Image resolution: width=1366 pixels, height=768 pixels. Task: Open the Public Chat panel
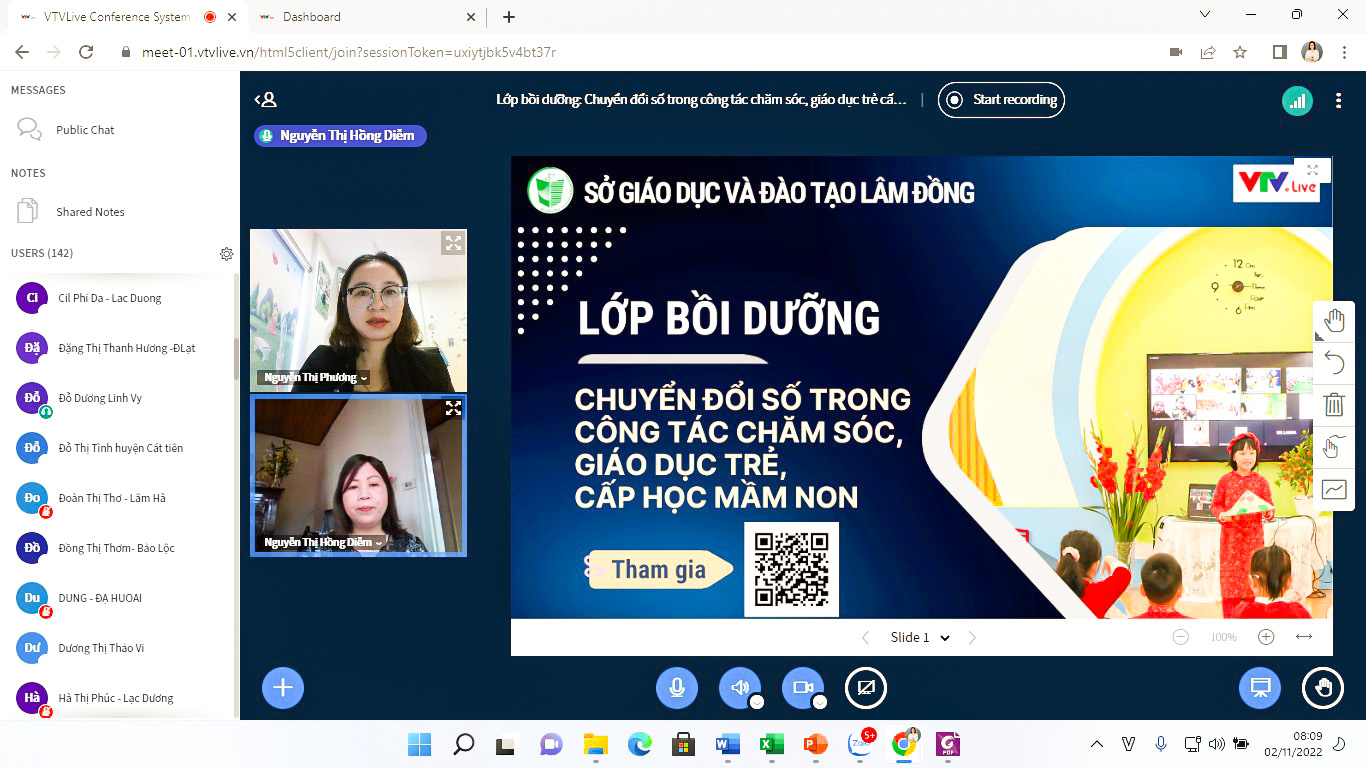(x=118, y=130)
